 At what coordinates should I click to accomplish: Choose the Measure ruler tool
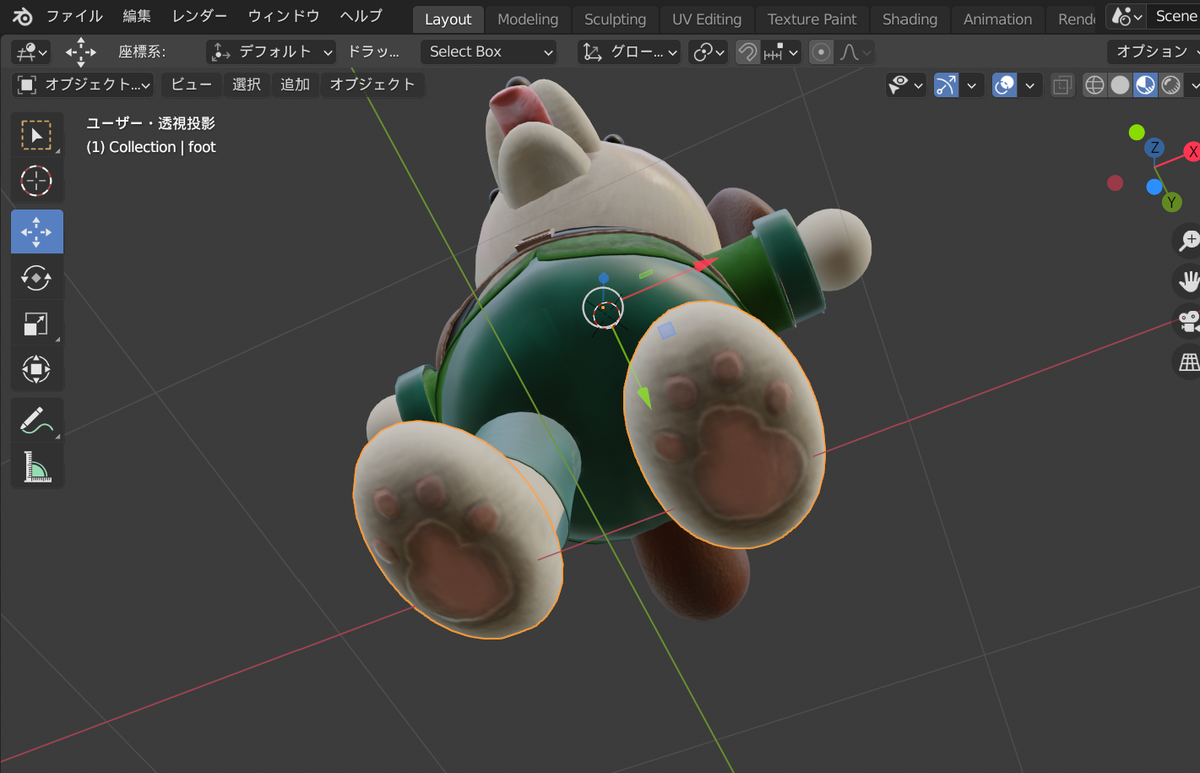[x=37, y=467]
